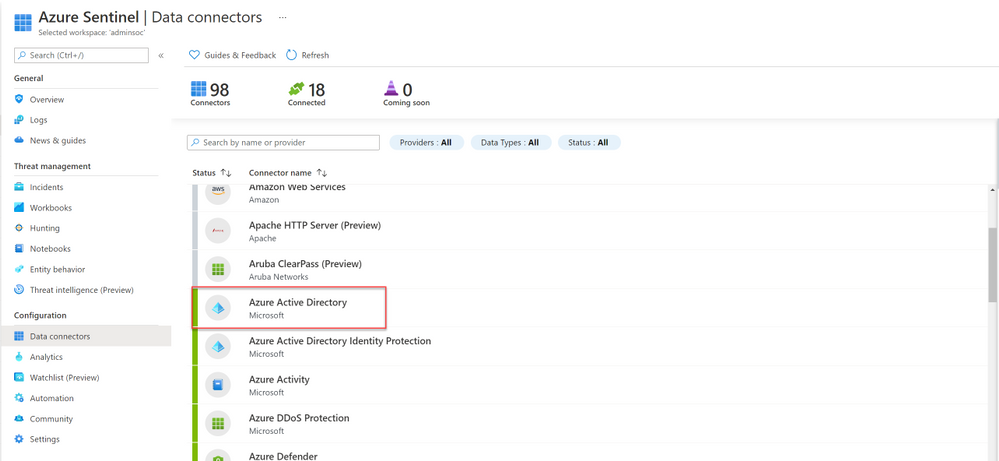Click the Settings gear icon
The image size is (999, 461).
(x=19, y=439)
